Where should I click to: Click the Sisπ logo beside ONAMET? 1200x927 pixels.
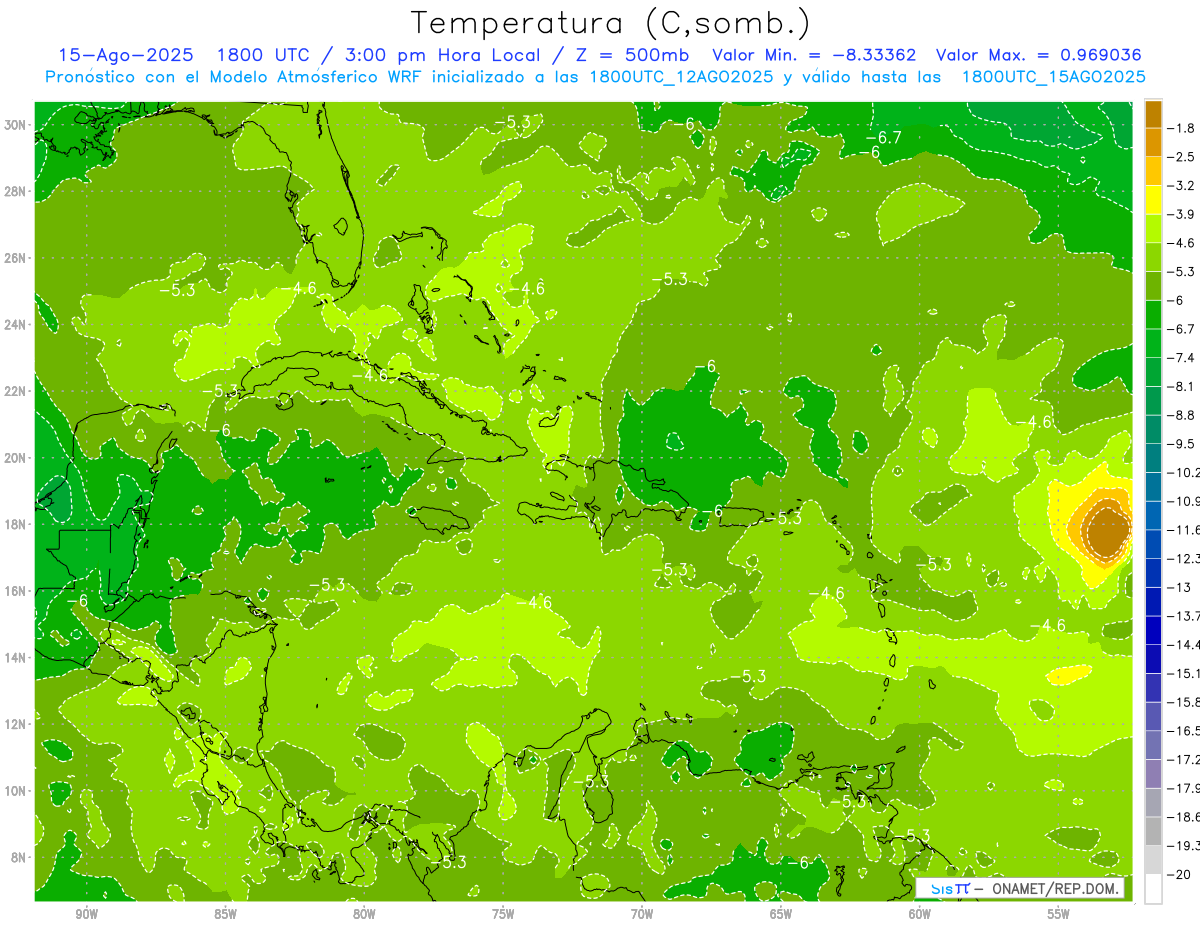[x=950, y=888]
